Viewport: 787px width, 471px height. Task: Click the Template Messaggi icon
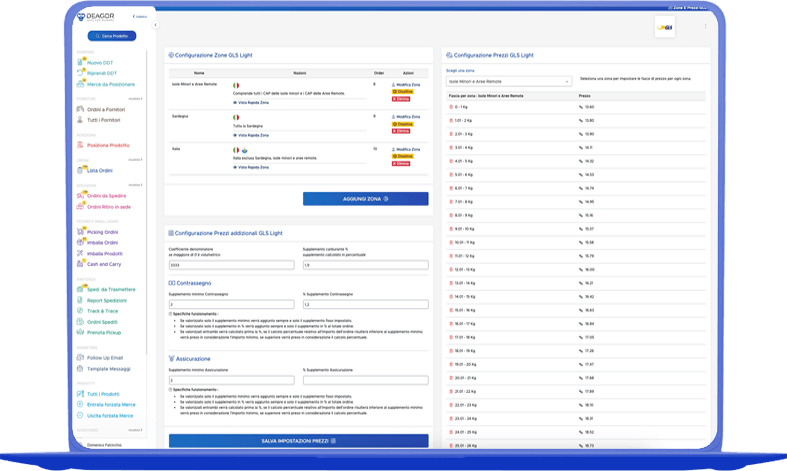point(80,369)
